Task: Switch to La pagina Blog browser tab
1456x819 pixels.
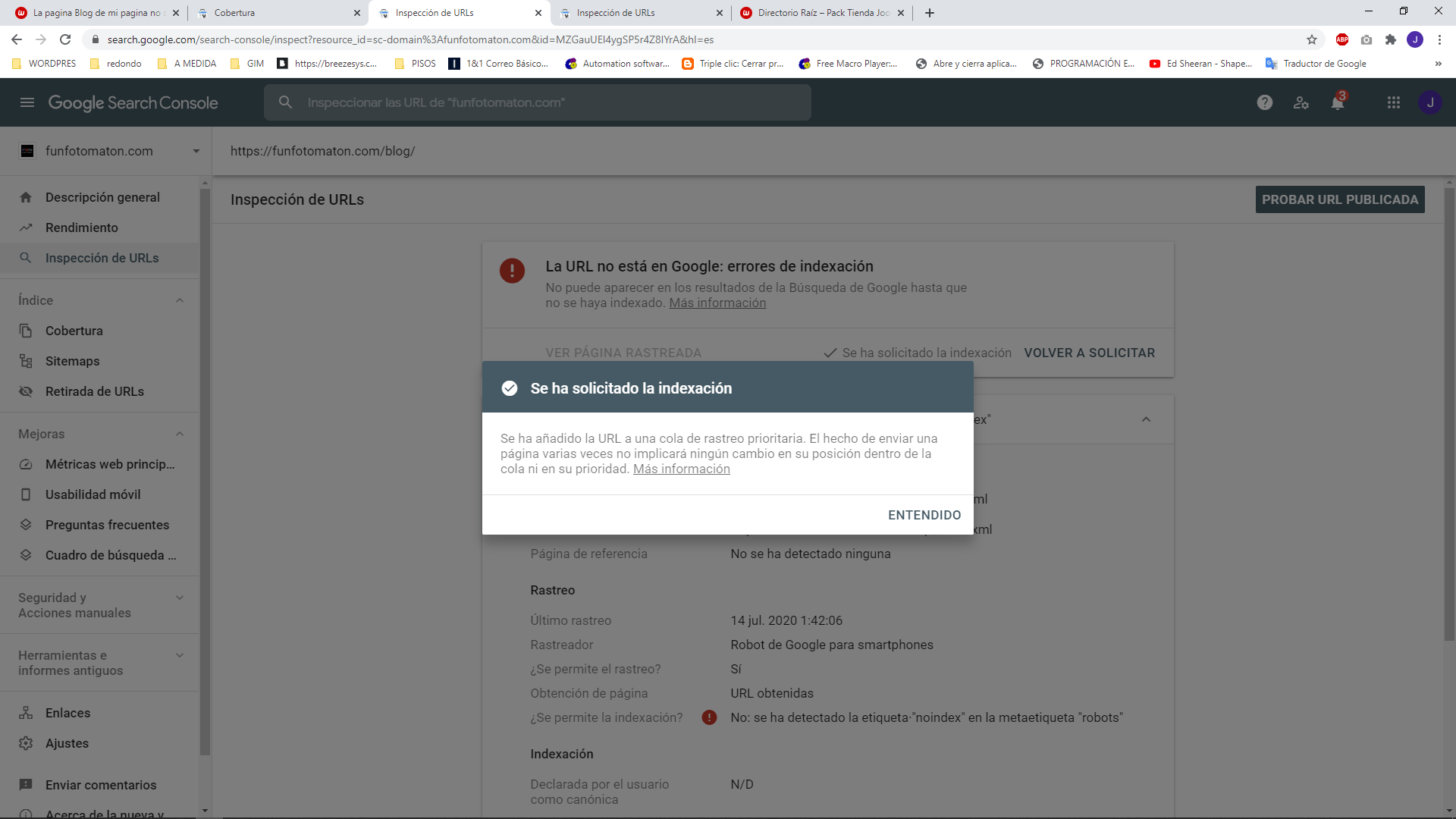Action: [98, 13]
